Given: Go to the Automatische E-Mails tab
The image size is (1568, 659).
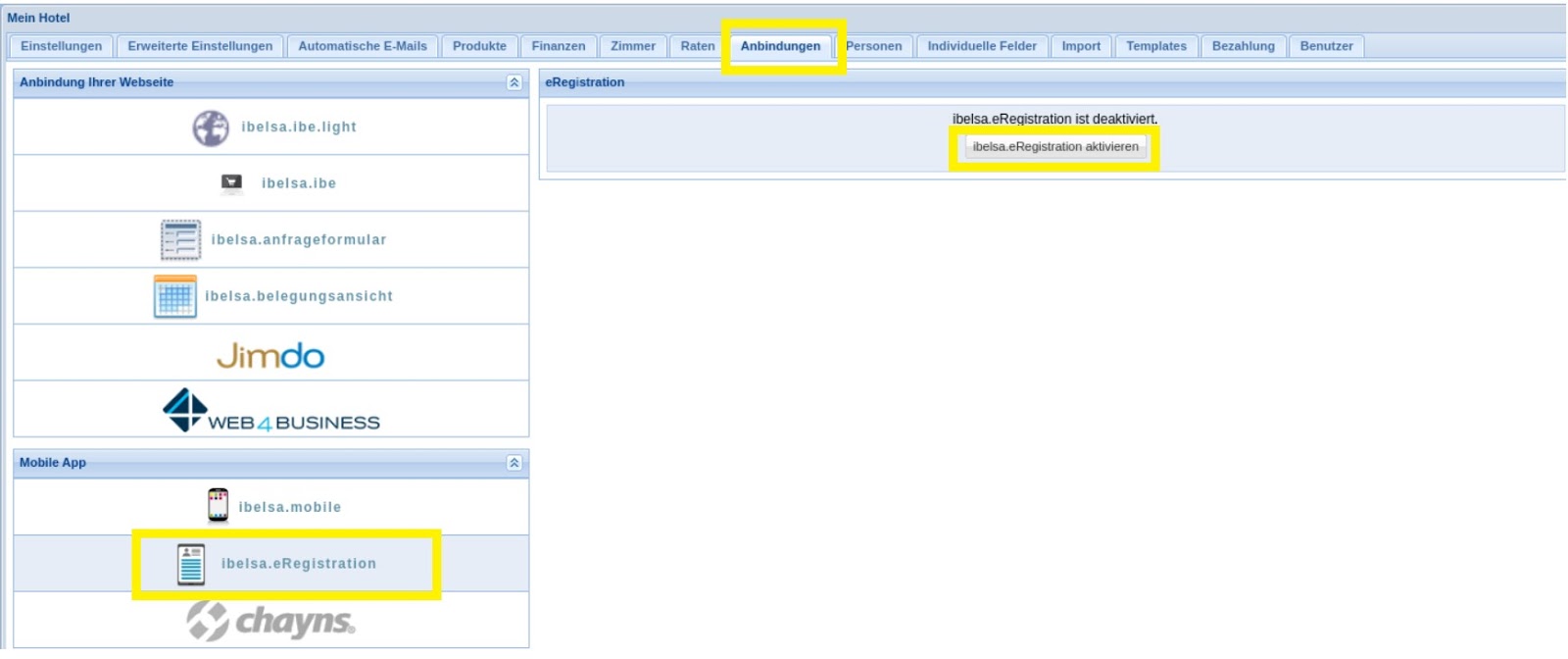Looking at the screenshot, I should tap(363, 46).
